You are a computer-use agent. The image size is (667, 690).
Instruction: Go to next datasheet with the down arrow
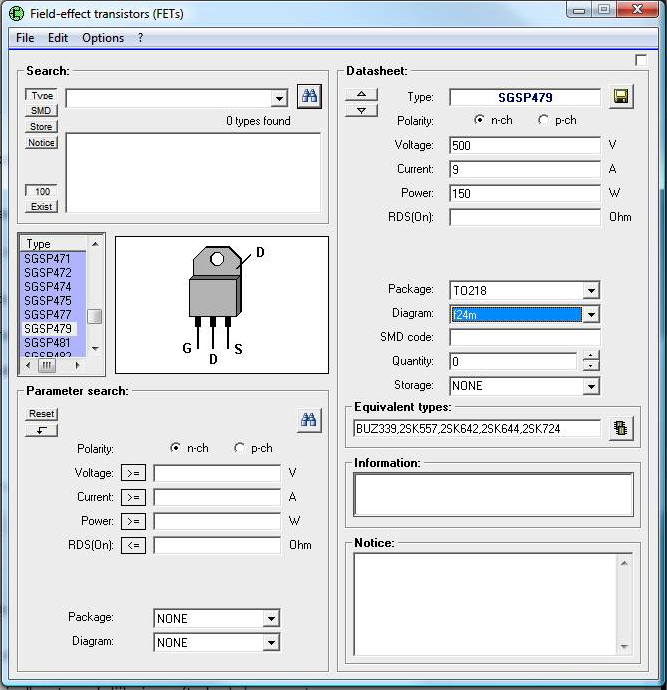(x=361, y=109)
